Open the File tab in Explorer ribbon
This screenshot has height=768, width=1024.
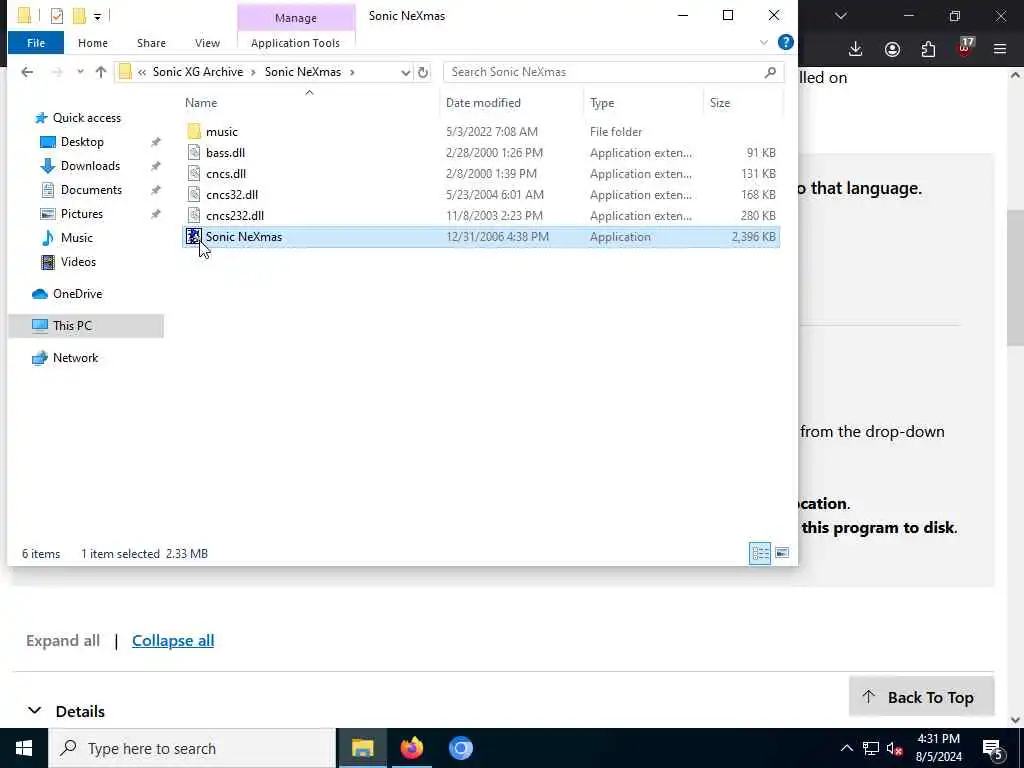point(36,43)
